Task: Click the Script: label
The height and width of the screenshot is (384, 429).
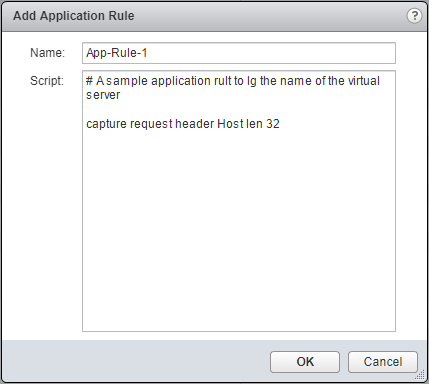Action: [x=47, y=81]
